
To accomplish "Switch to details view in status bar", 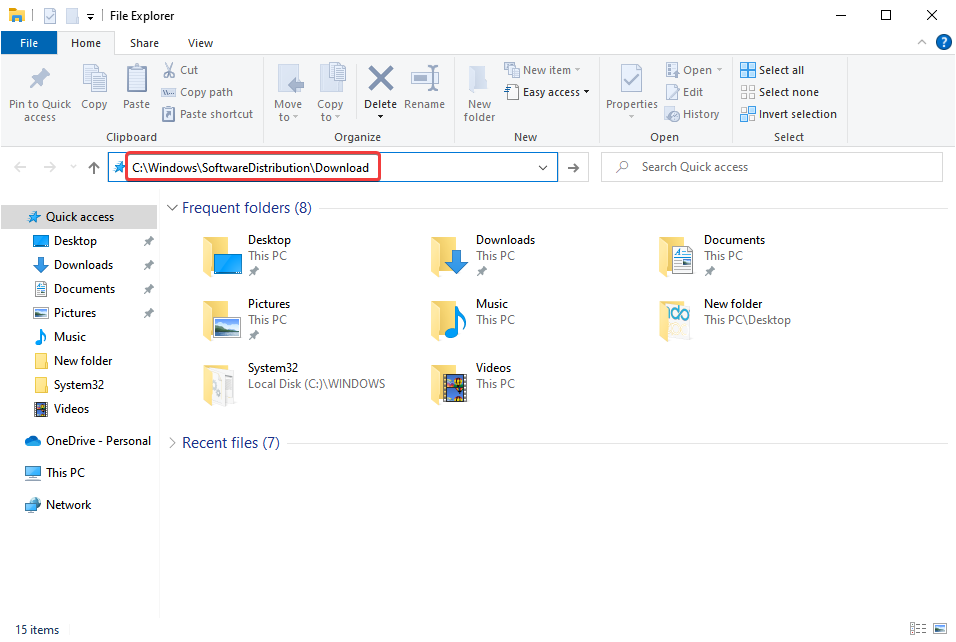I will pyautogui.click(x=918, y=629).
